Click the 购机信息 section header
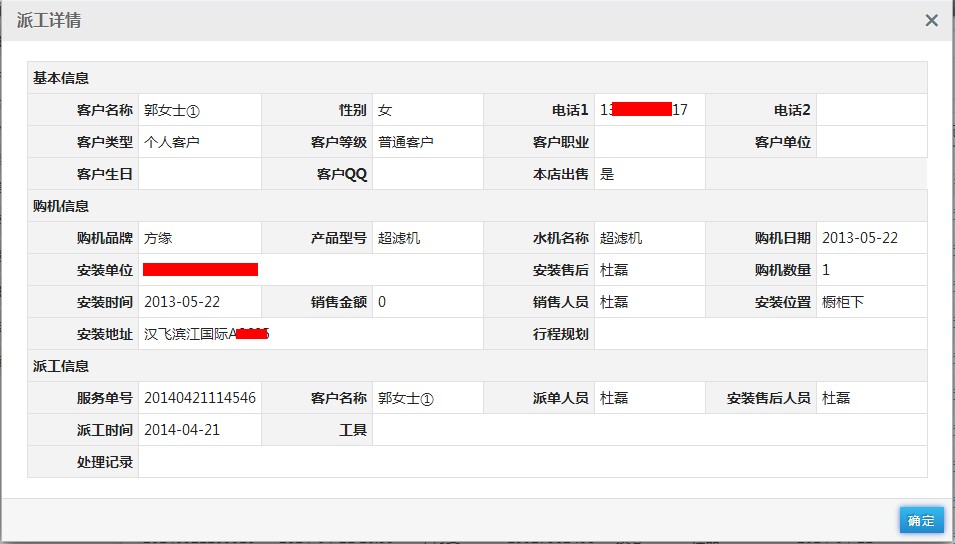955x544 pixels. tap(61, 206)
